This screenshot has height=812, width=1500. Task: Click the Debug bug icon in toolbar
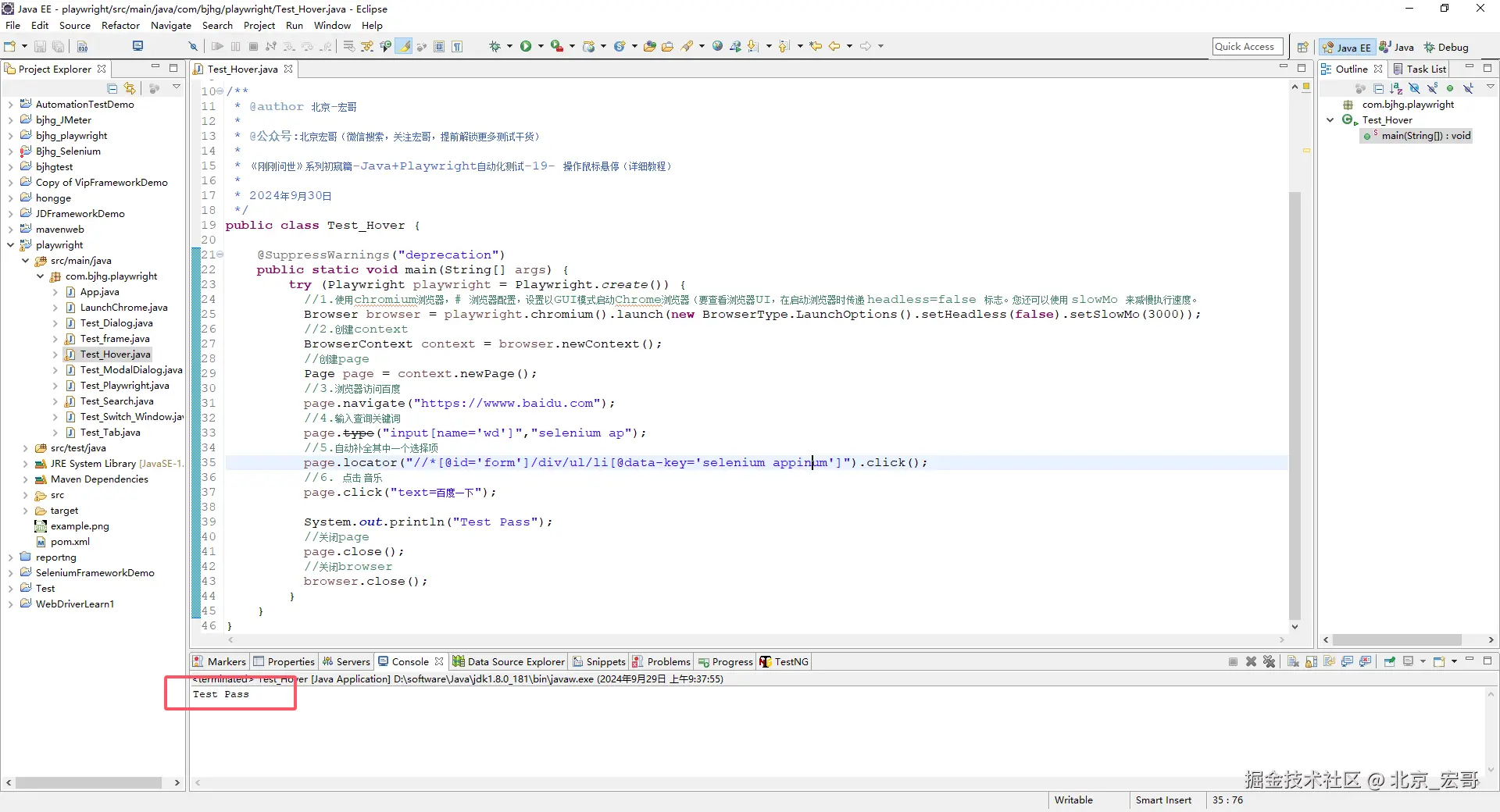coord(495,47)
